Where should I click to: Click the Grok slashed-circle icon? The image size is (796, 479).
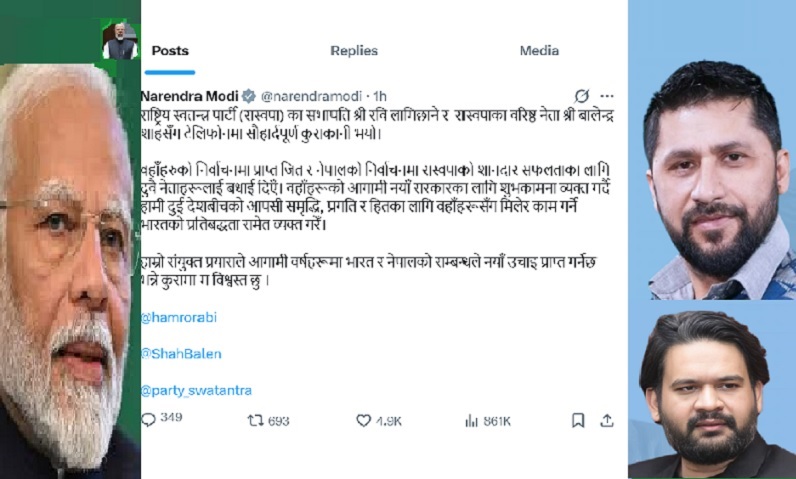[582, 95]
